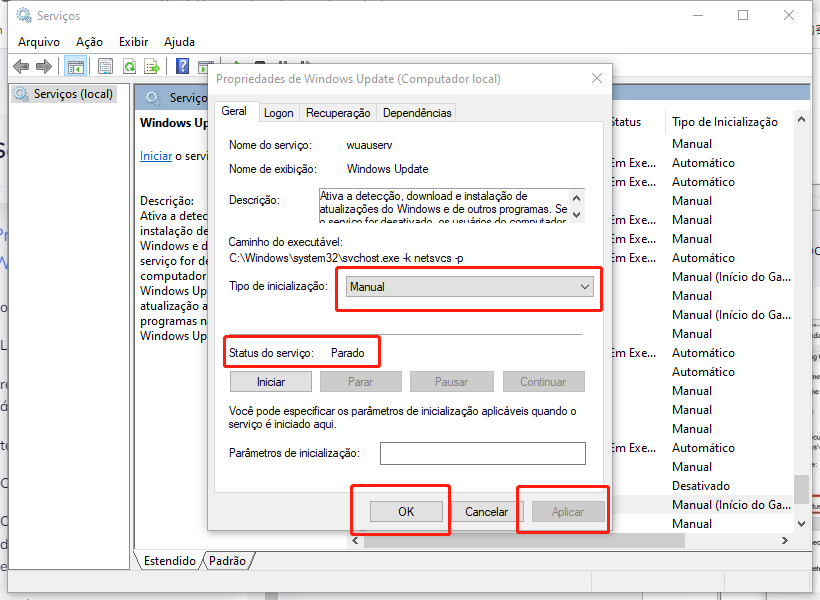
Task: Click the Parâmetros de inicialização text field
Action: [x=482, y=454]
